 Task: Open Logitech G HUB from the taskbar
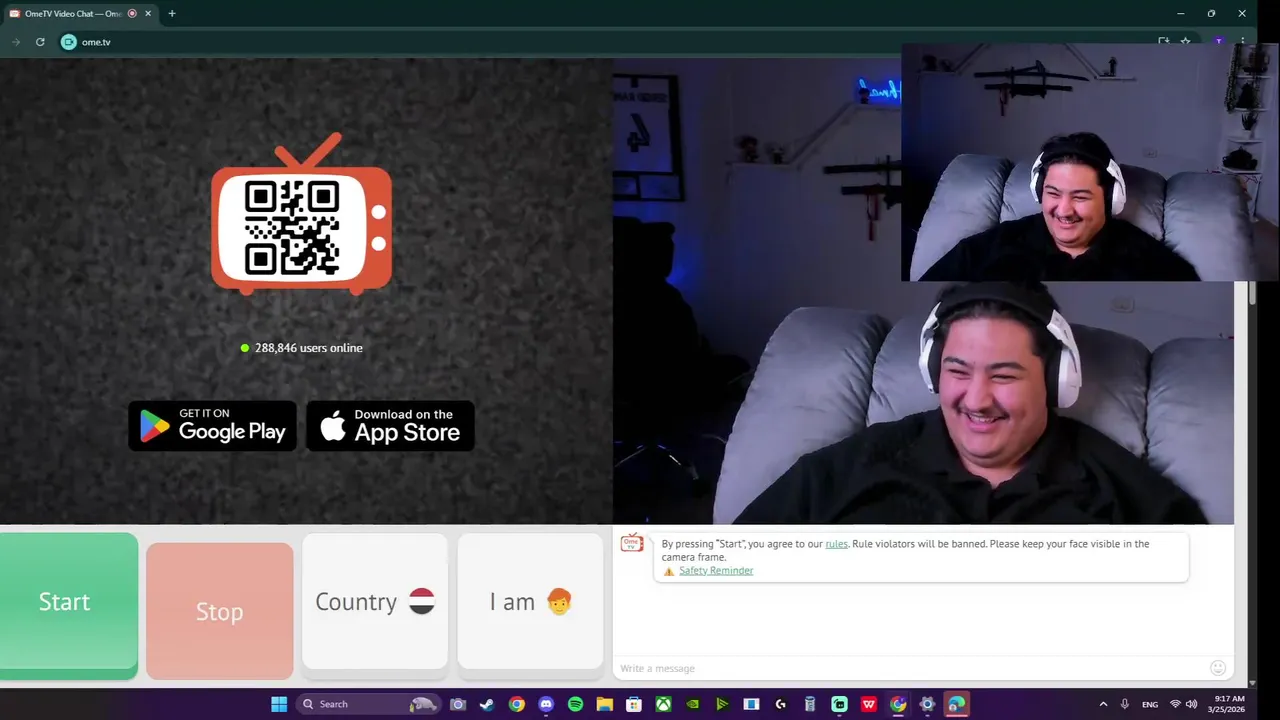(781, 704)
